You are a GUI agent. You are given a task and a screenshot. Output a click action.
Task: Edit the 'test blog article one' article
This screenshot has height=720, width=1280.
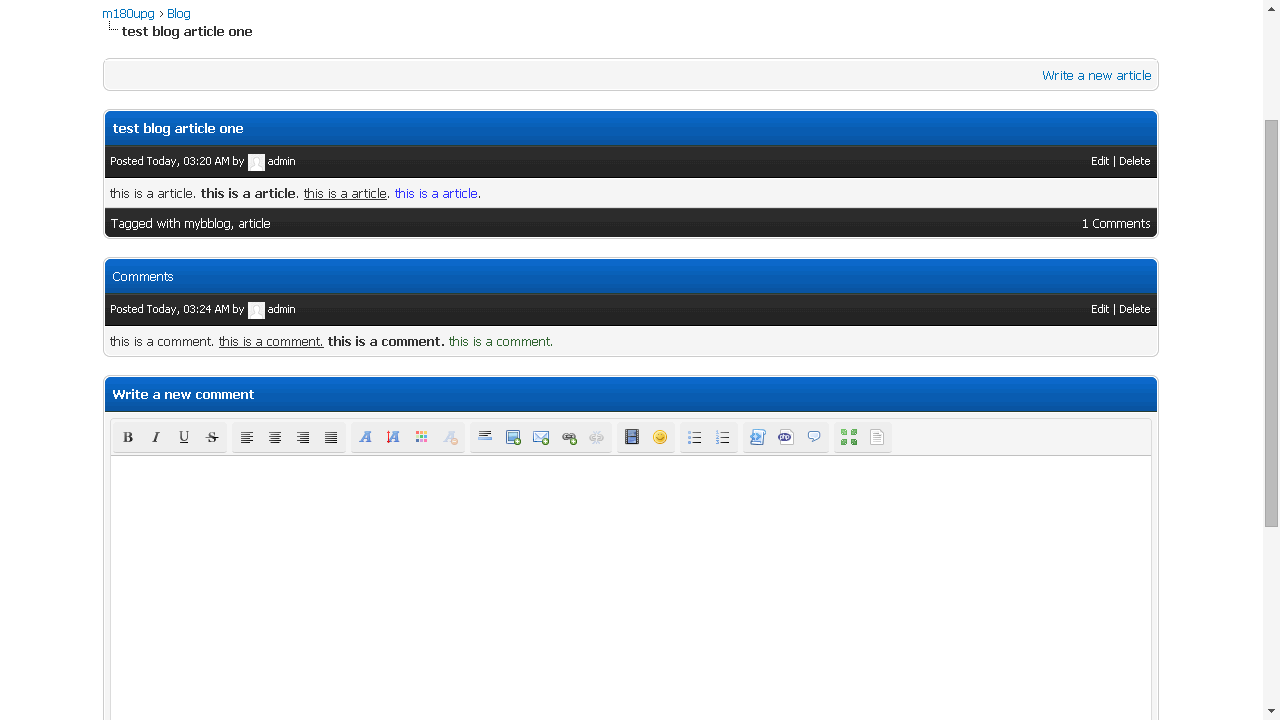[1100, 161]
